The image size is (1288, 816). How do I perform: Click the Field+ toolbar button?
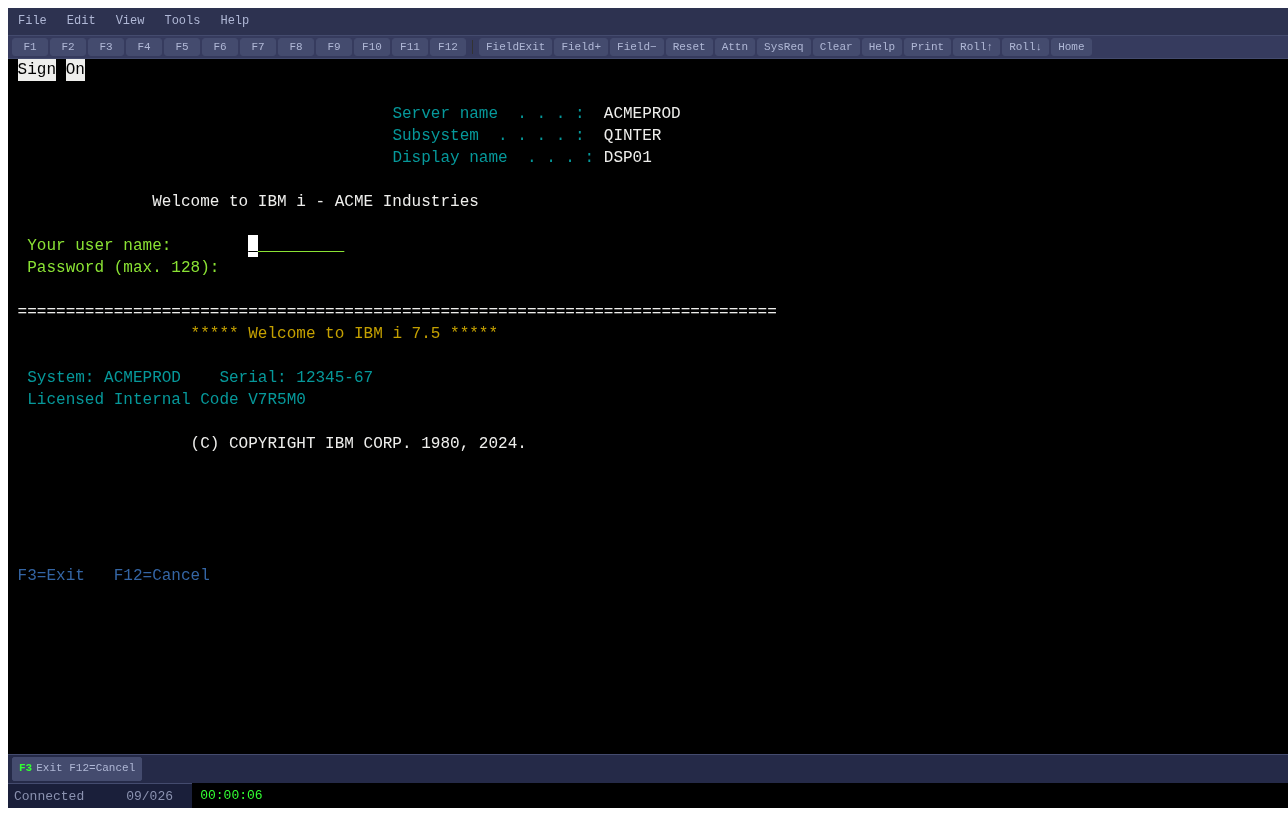581,47
